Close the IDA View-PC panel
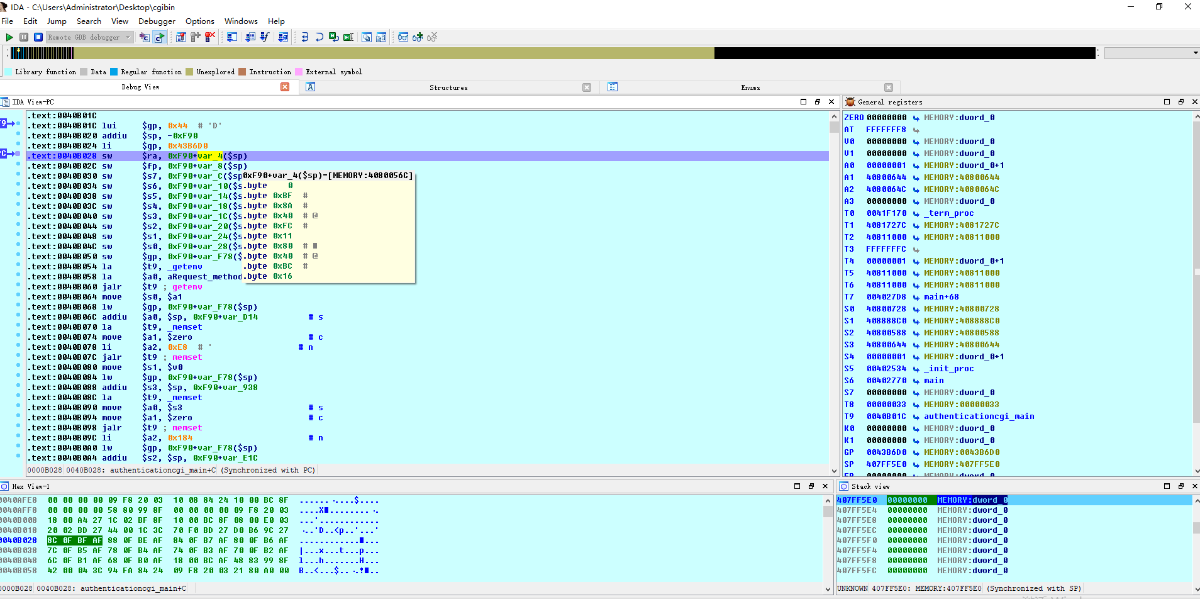The height and width of the screenshot is (599, 1200). (830, 102)
